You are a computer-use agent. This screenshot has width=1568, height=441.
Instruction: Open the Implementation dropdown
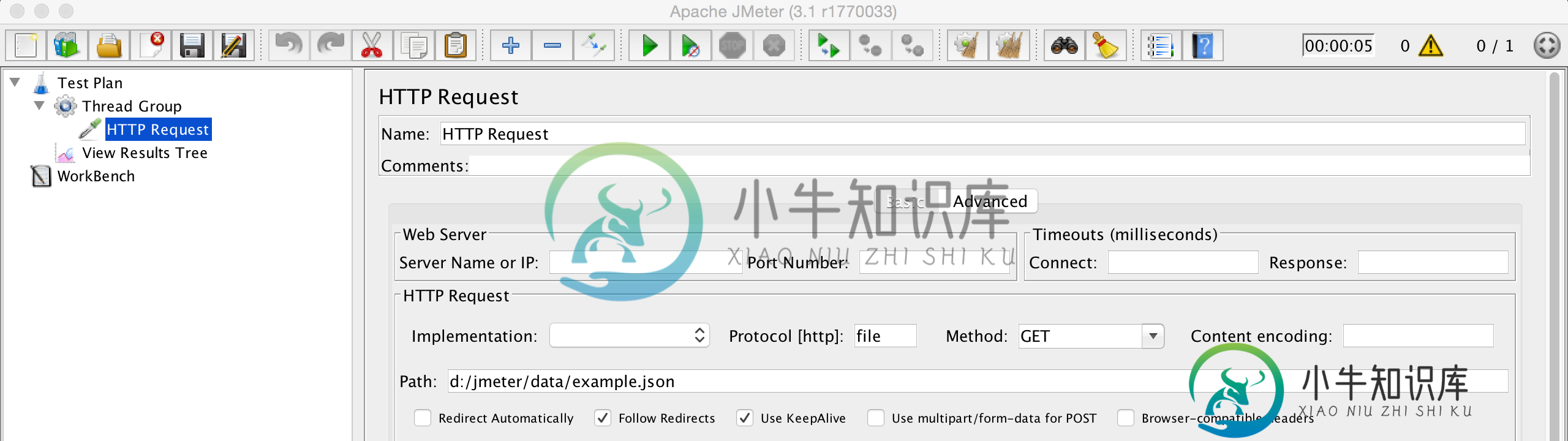(x=630, y=336)
